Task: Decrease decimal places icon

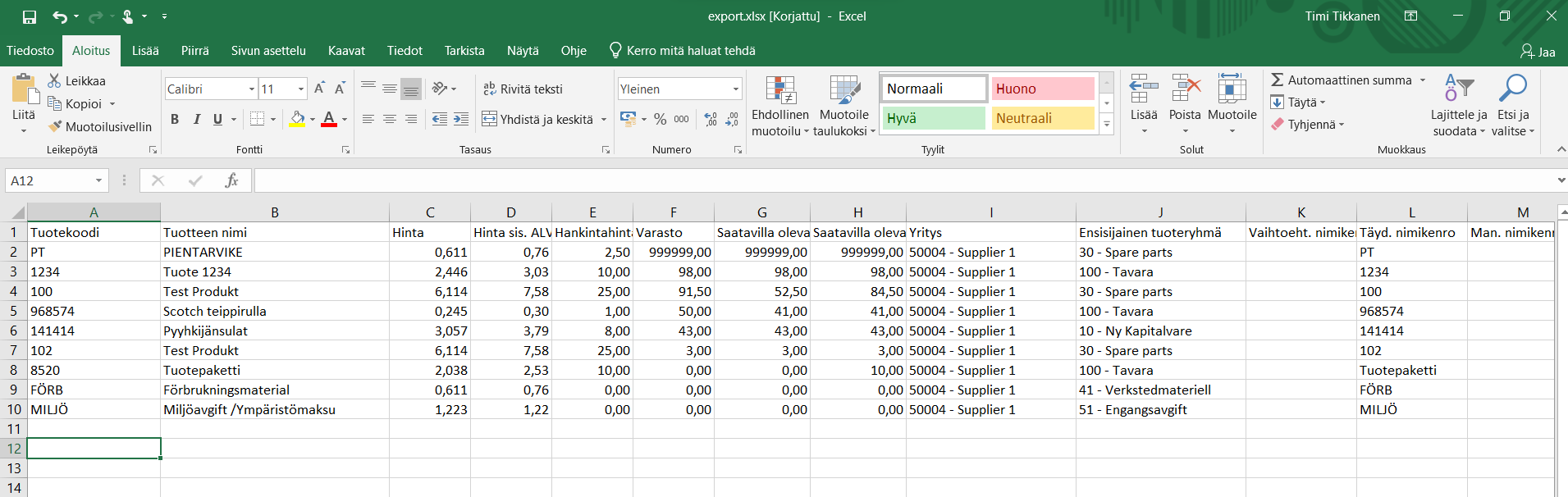Action: (x=732, y=120)
